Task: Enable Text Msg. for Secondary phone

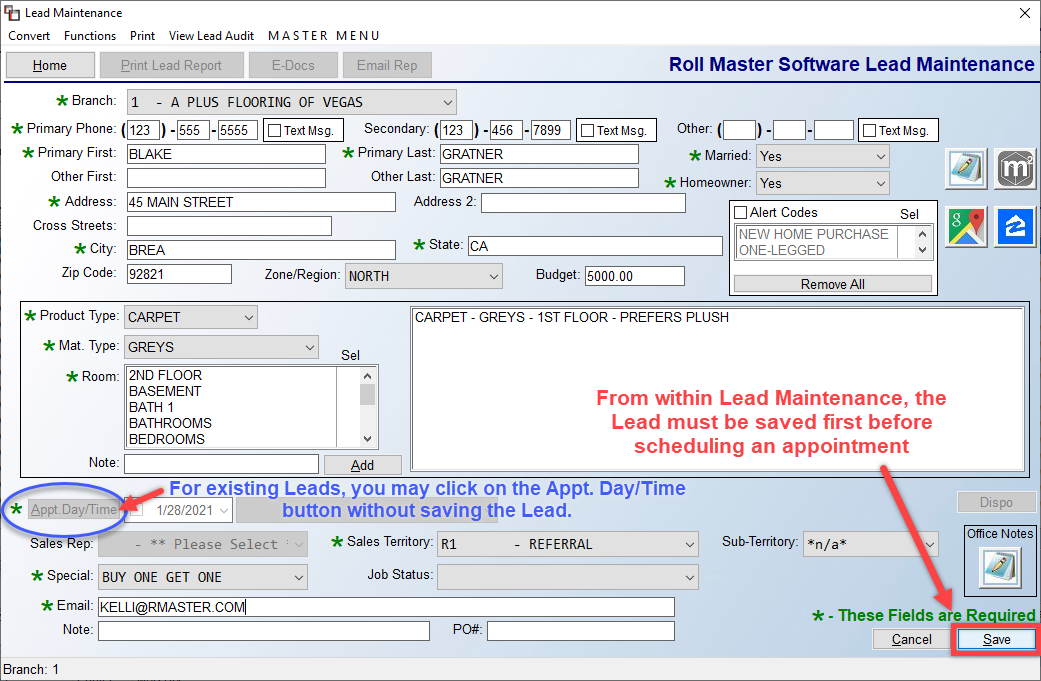Action: pos(588,131)
